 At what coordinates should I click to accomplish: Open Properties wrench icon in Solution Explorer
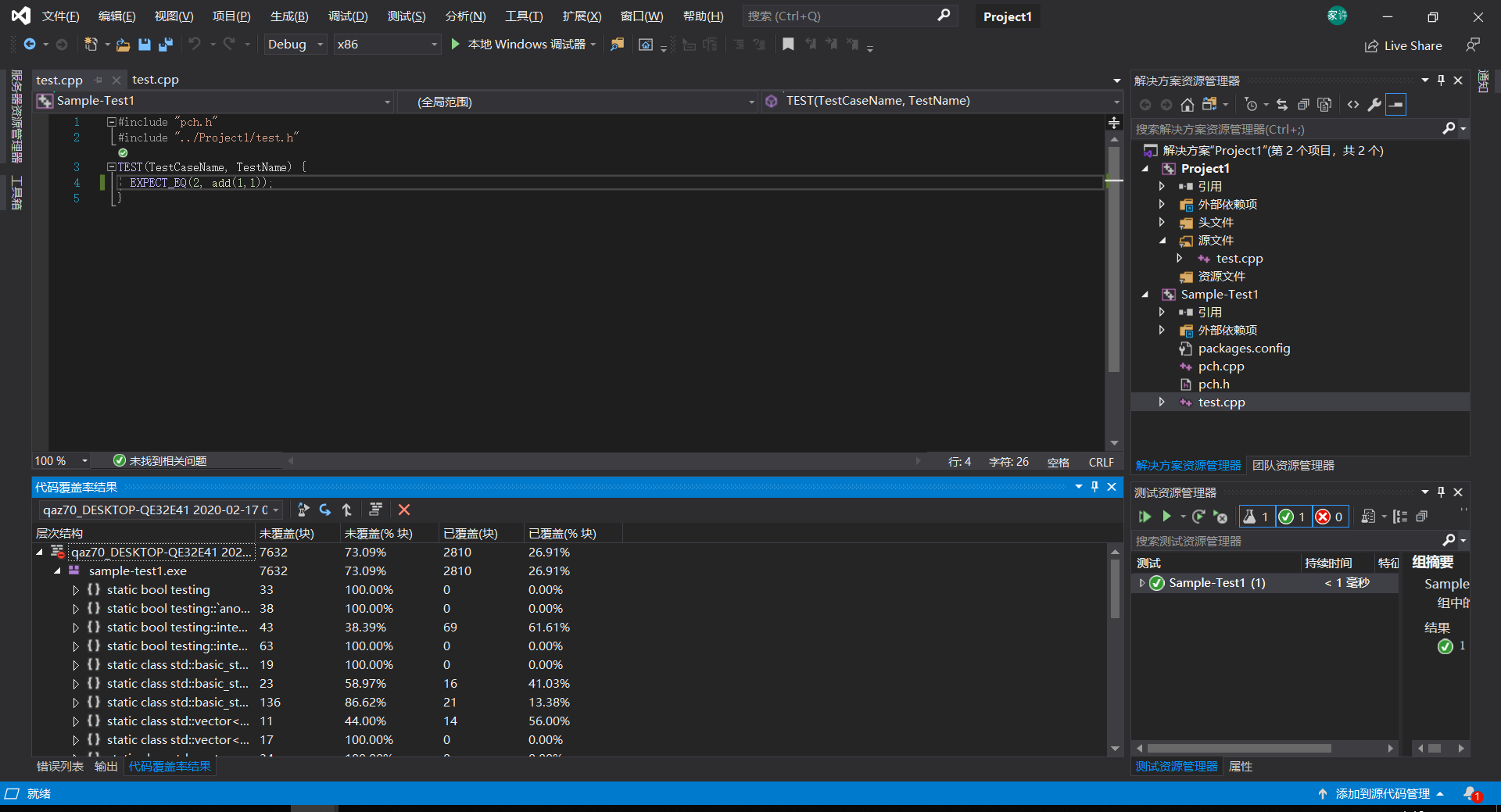(x=1374, y=105)
